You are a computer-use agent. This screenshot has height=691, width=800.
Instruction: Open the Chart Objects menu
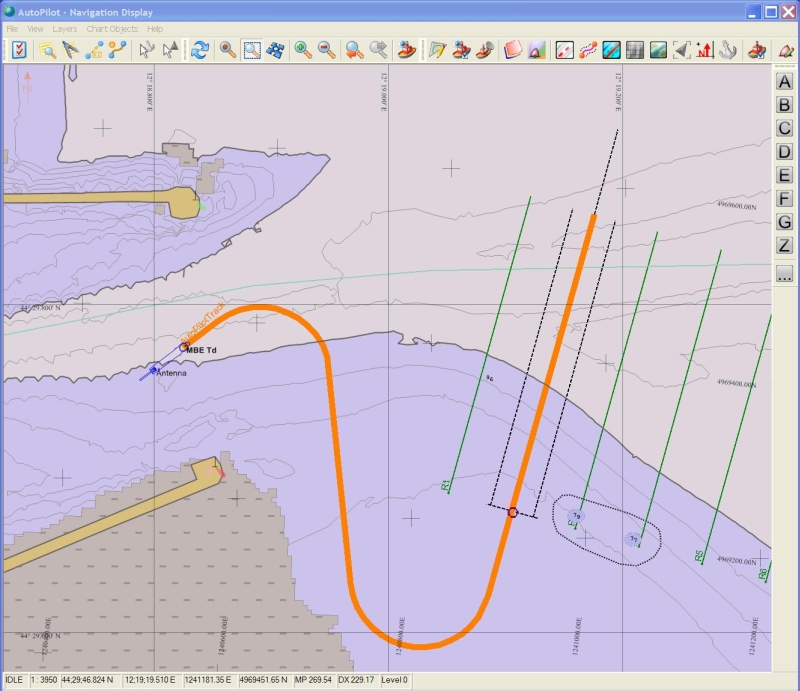coord(110,29)
